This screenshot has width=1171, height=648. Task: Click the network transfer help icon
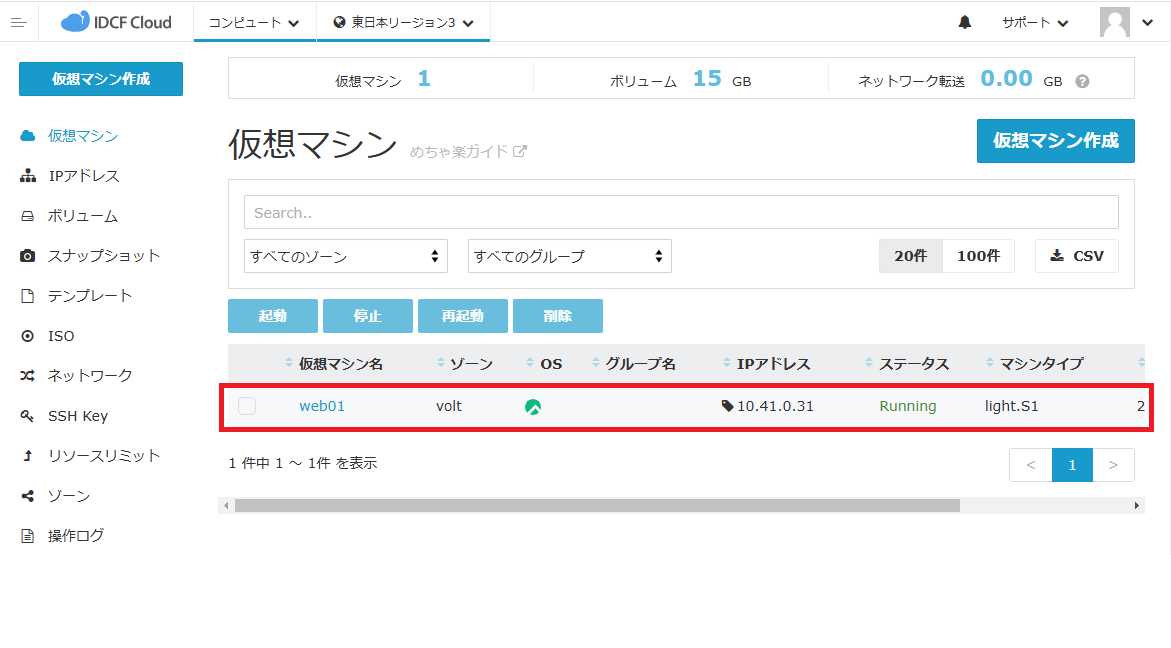click(x=1082, y=81)
